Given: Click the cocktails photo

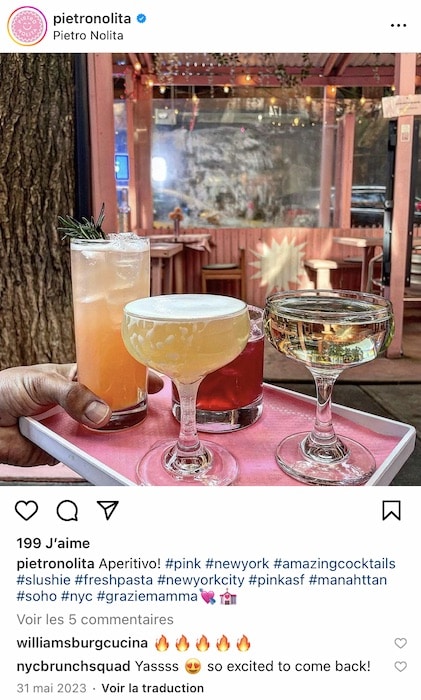Looking at the screenshot, I should click(210, 269).
